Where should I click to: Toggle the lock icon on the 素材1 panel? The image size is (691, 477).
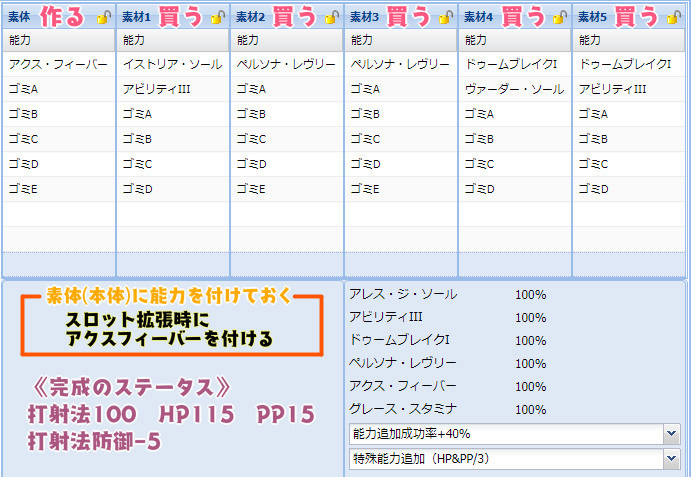tap(218, 18)
